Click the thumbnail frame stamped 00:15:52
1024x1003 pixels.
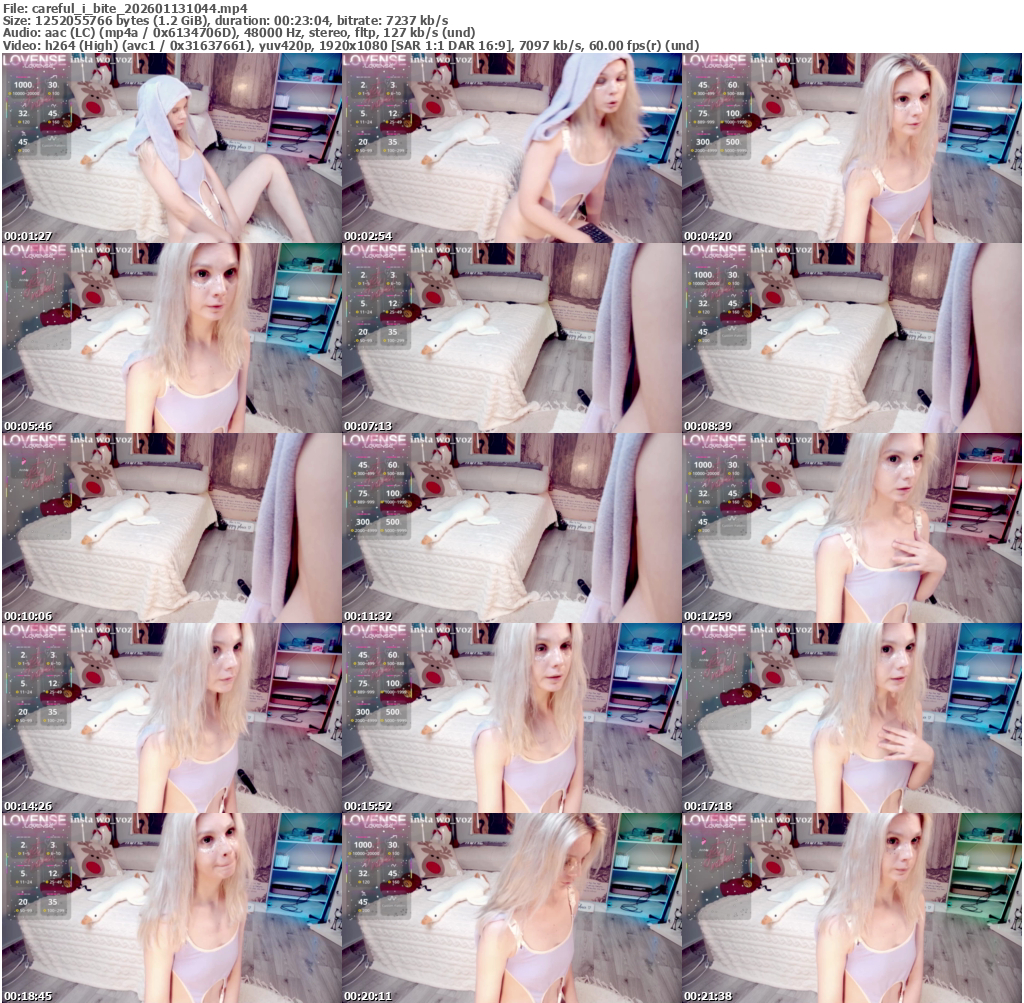(x=512, y=718)
